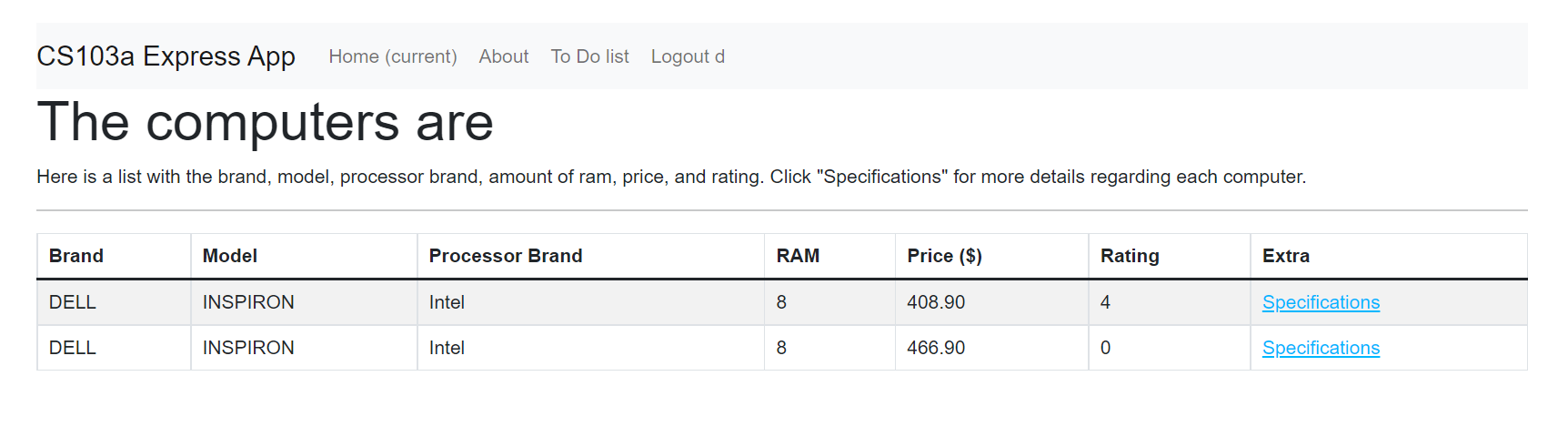Open Specifications for the 466.90 computer
Viewport: 1568px width, 427px height.
(1320, 348)
